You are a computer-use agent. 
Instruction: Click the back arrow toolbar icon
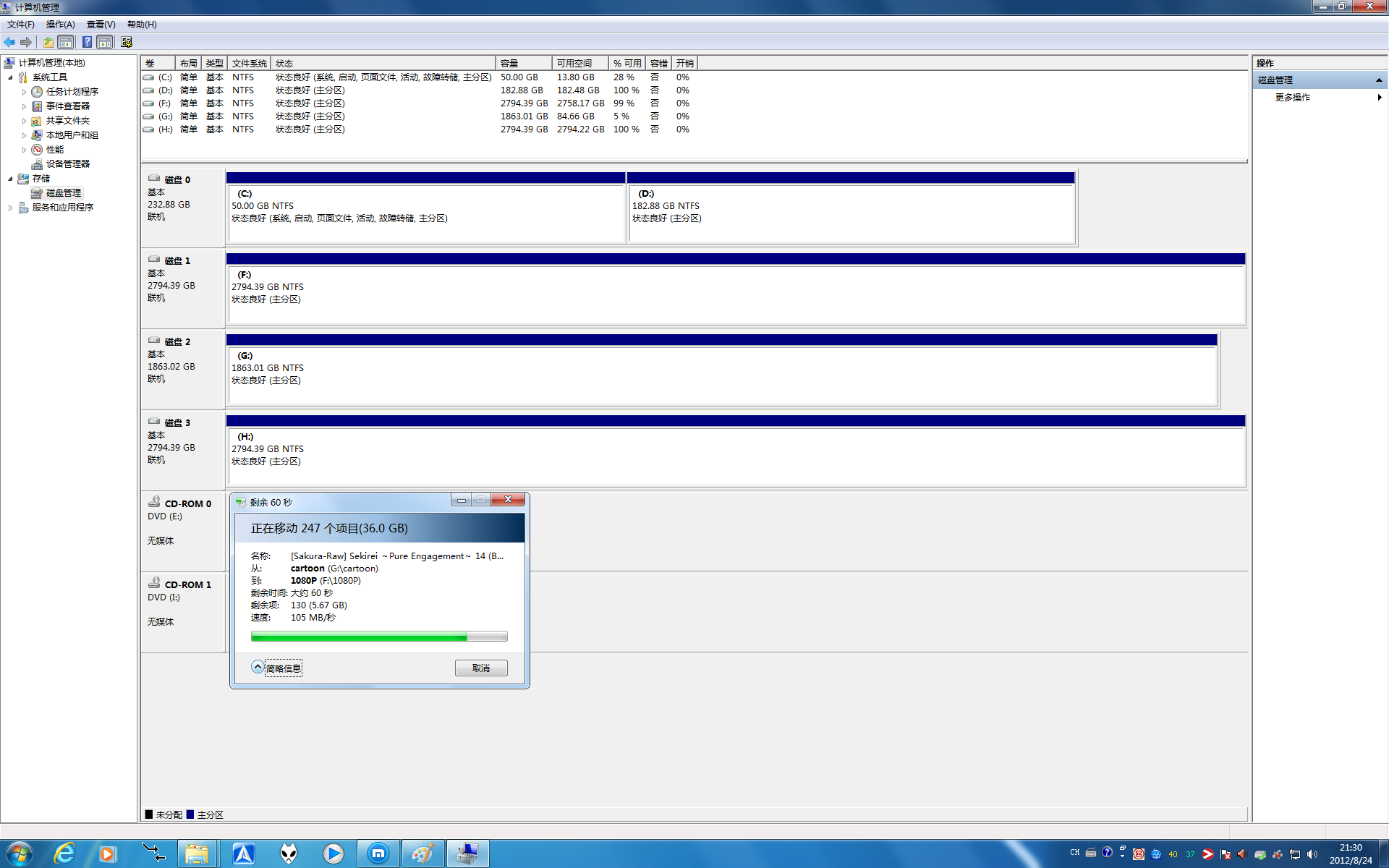point(9,42)
